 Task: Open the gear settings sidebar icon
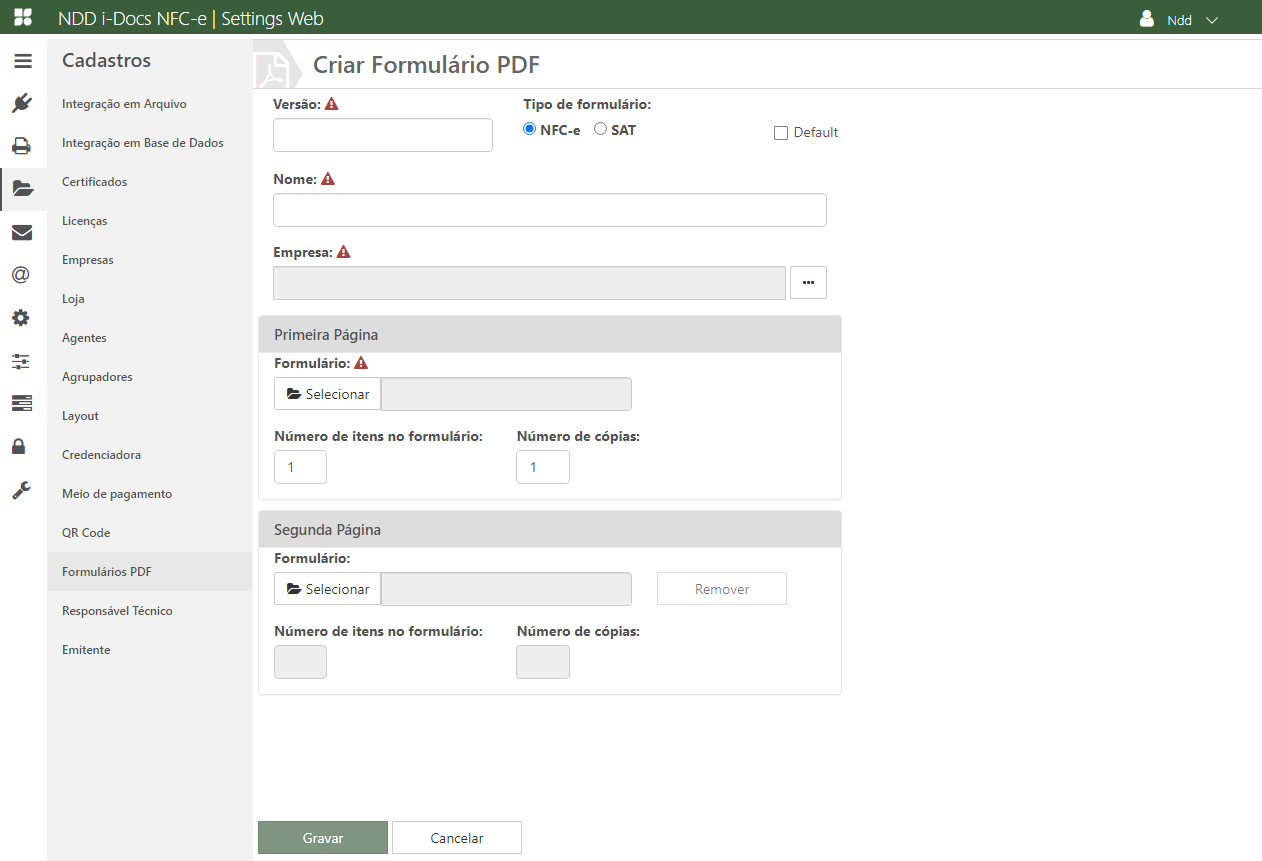coord(21,318)
